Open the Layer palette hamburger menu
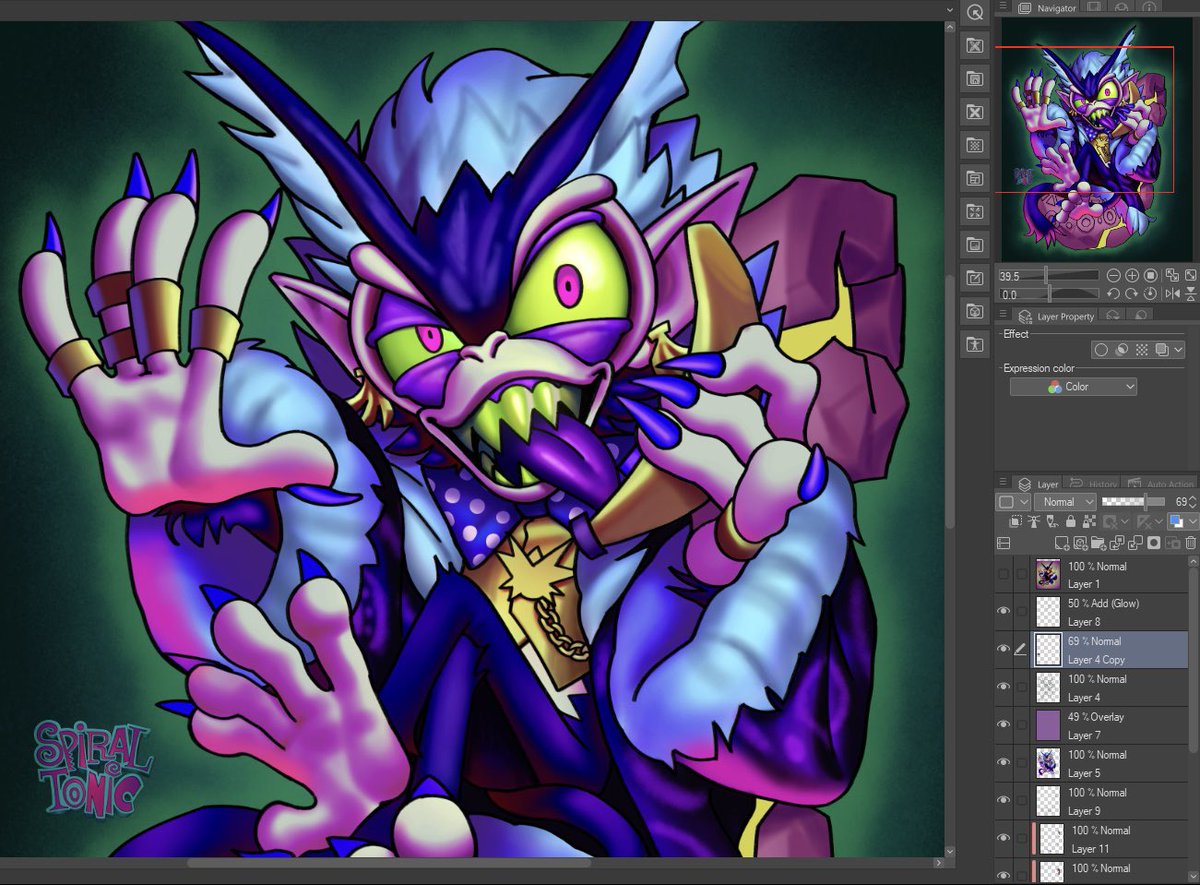The height and width of the screenshot is (885, 1200). click(x=1003, y=482)
